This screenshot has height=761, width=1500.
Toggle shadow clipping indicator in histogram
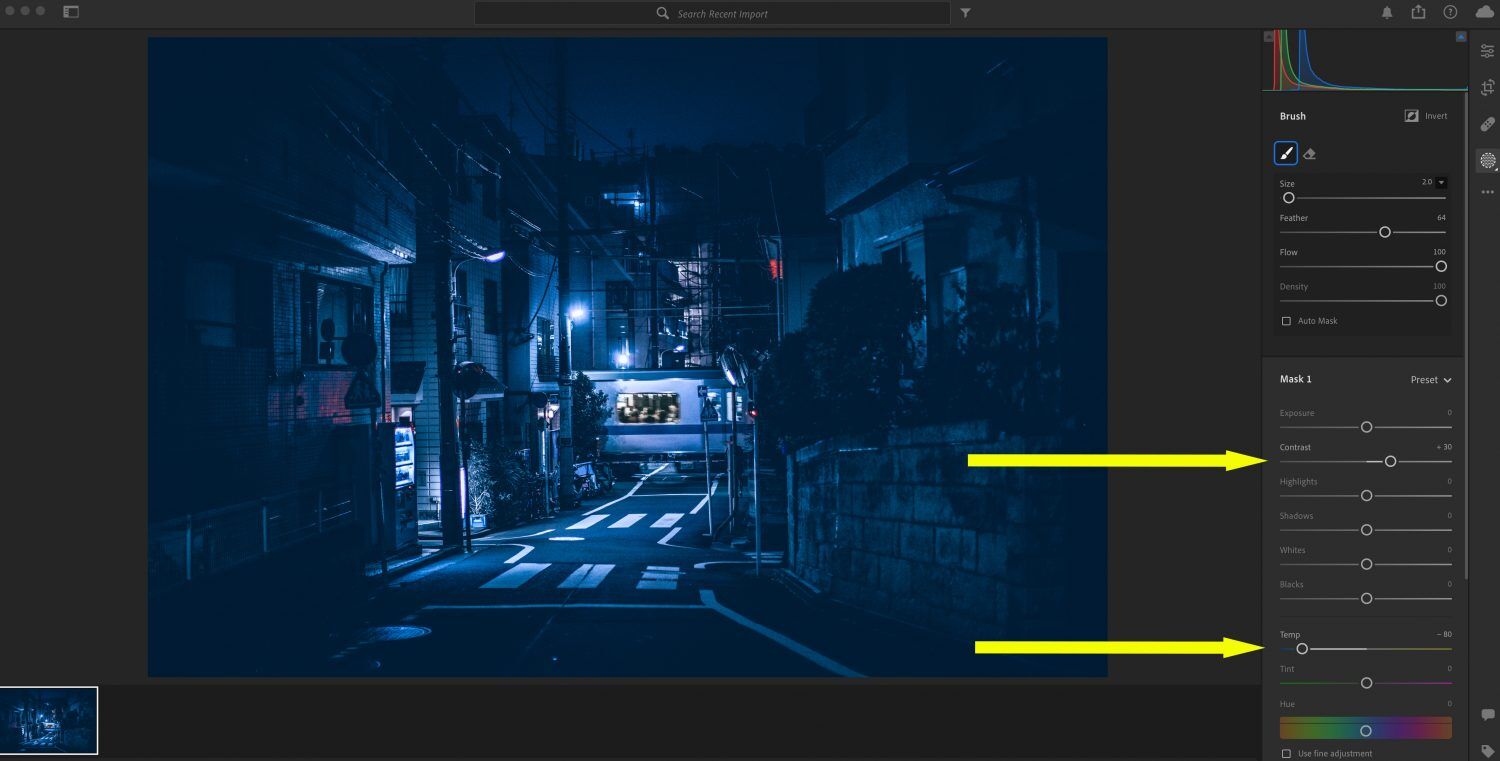[x=1269, y=37]
